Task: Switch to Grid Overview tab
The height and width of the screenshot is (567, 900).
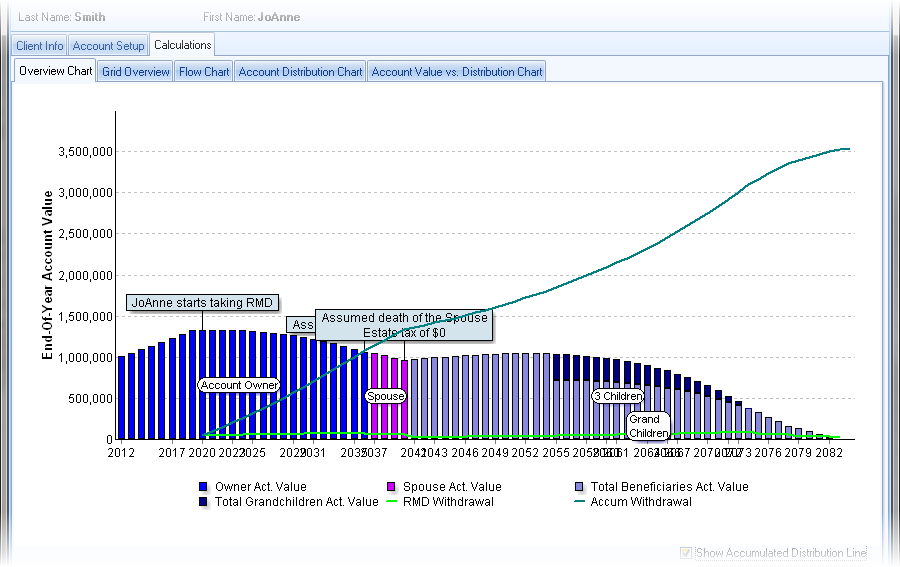Action: point(135,72)
